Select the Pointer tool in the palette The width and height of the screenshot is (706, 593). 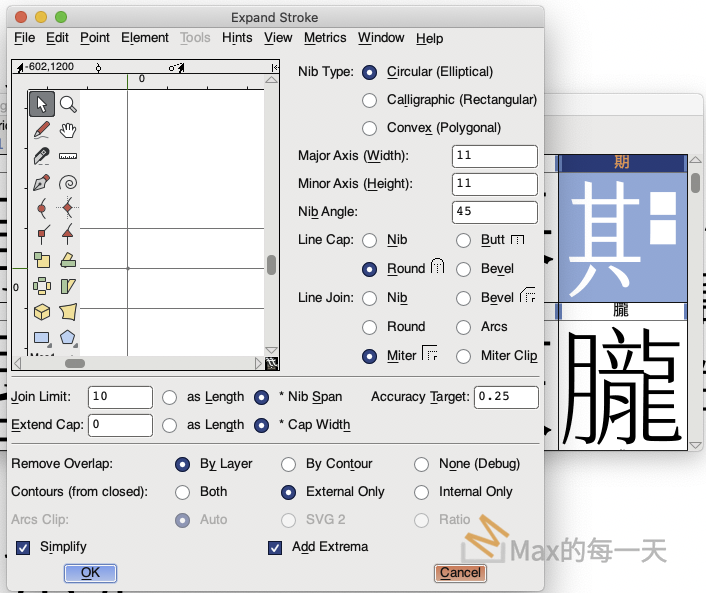(42, 104)
